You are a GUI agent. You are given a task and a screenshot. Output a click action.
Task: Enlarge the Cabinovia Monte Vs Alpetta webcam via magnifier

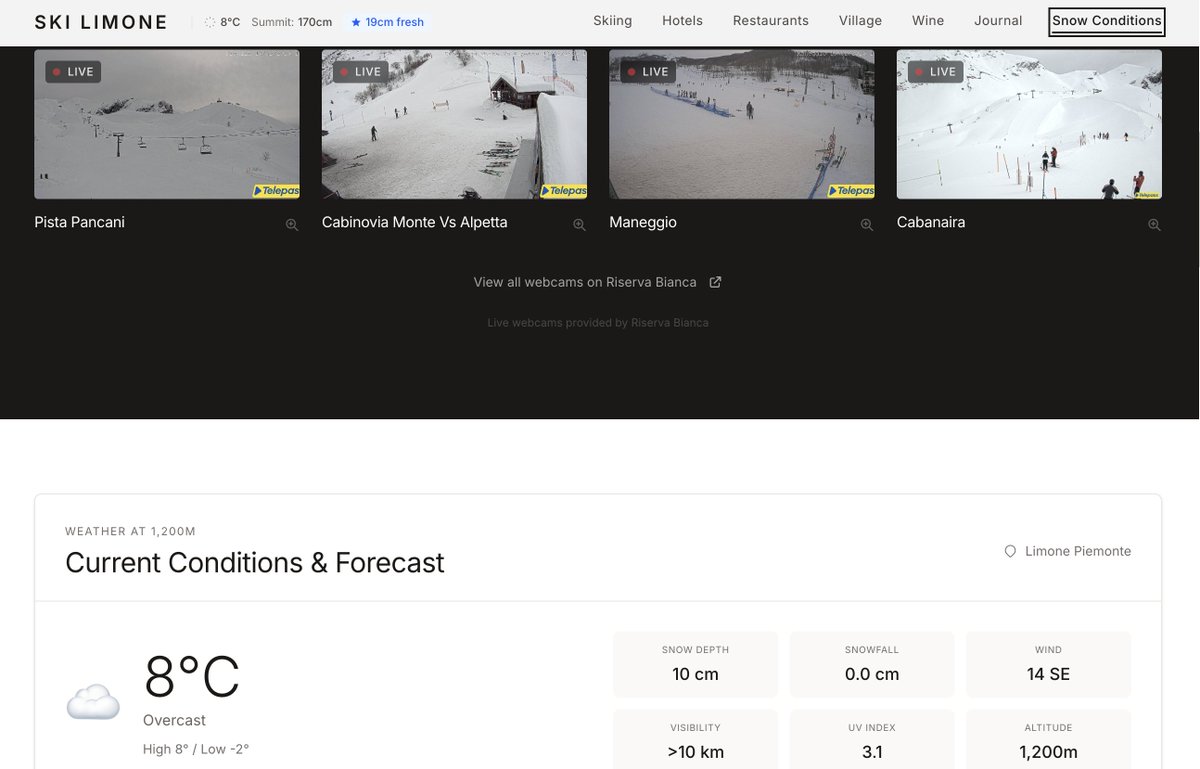579,225
